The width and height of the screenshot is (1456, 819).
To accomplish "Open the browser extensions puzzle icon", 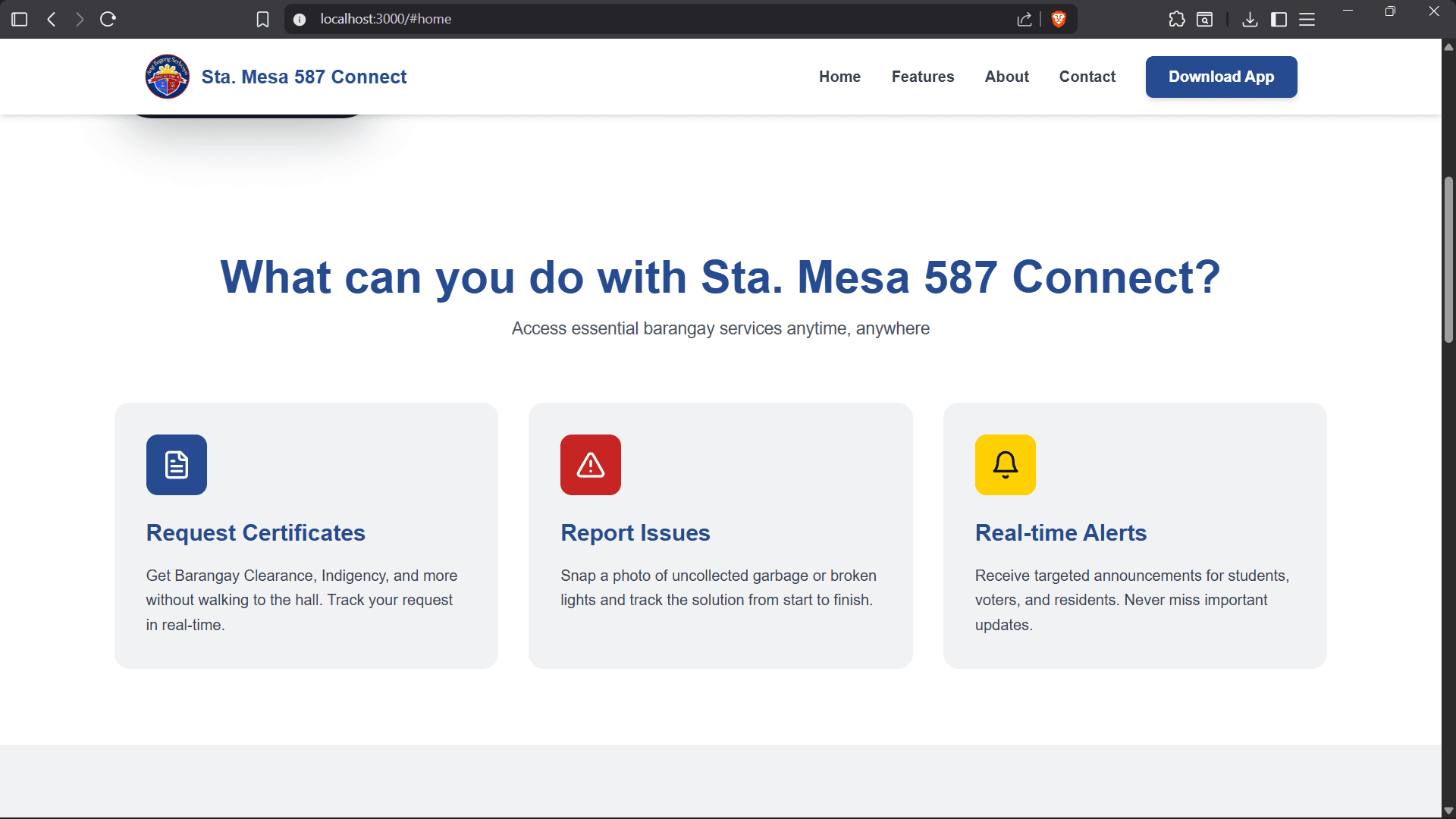I will tap(1176, 19).
